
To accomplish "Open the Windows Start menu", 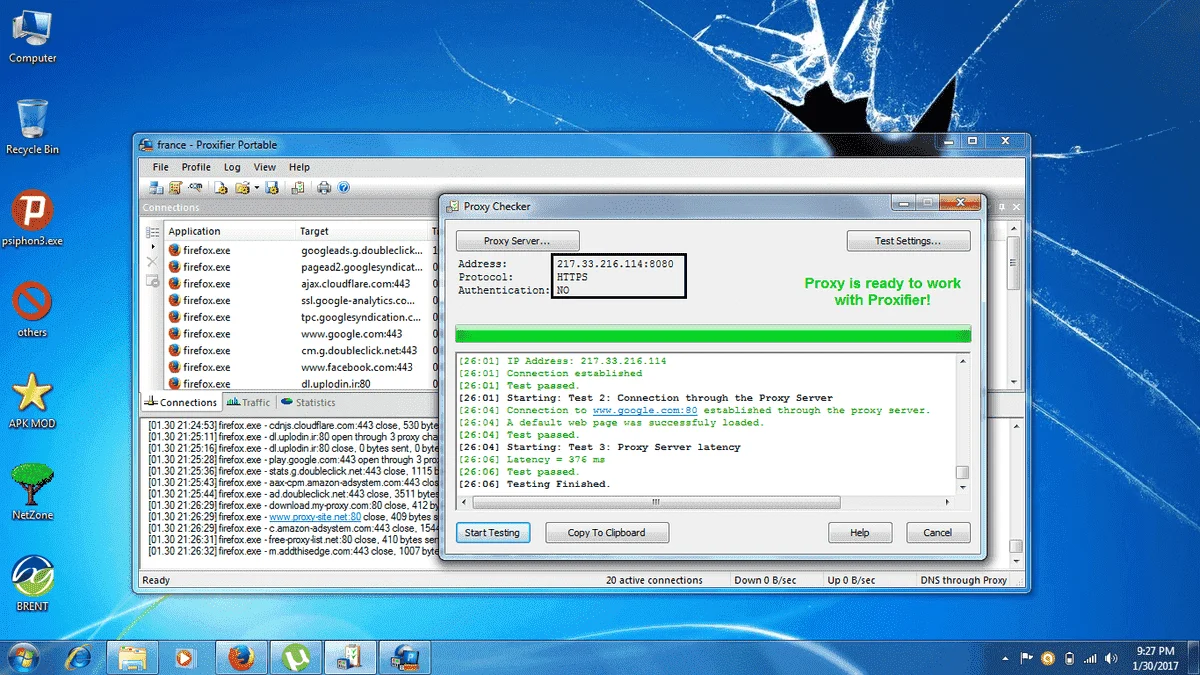I will [x=22, y=658].
